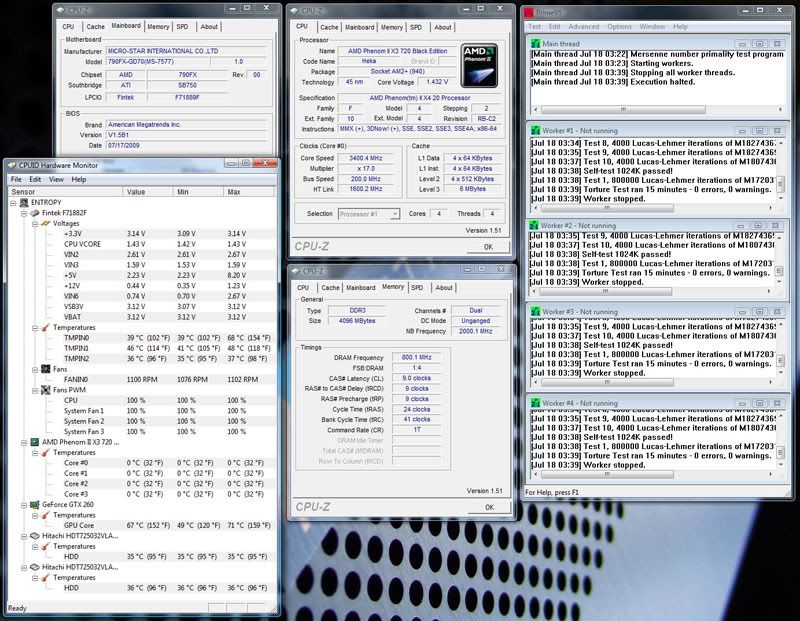Click the Worker #4 window icon
This screenshot has height=621, width=800.
tap(535, 403)
